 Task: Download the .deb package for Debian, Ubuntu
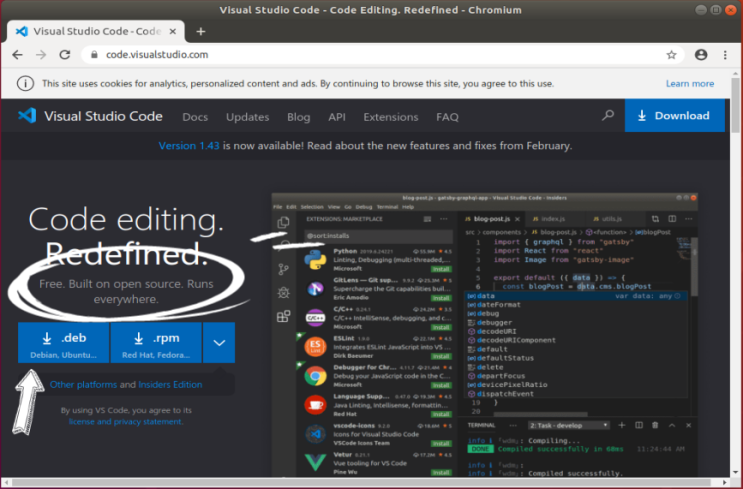(x=63, y=343)
